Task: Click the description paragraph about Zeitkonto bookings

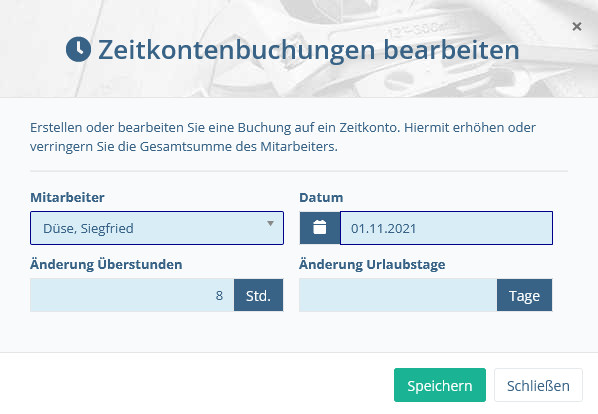Action: 283,137
